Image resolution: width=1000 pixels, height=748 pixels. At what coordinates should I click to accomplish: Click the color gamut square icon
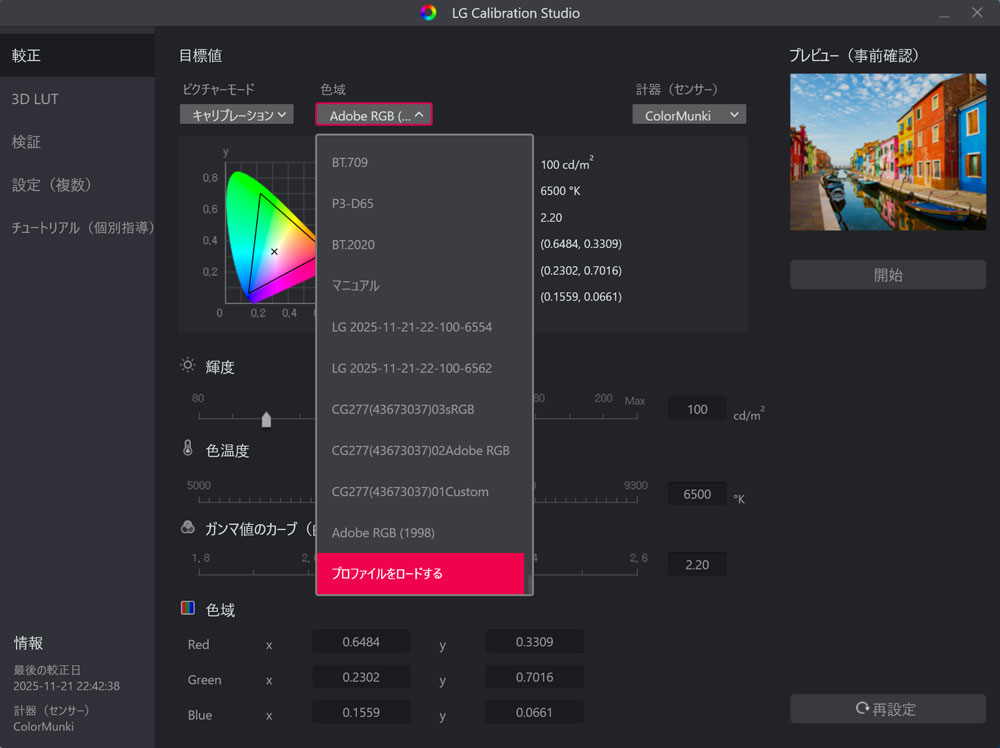pos(187,608)
